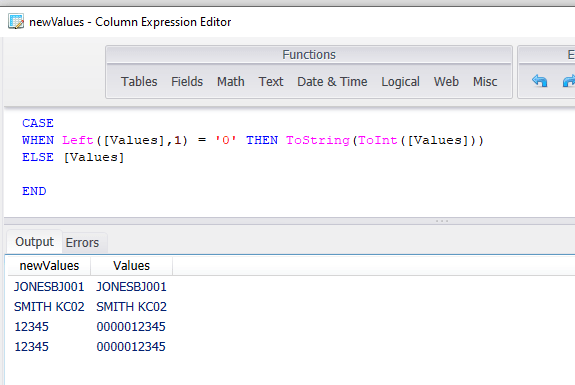Click the WHEN keyword in expression
The image size is (575, 385).
38,140
